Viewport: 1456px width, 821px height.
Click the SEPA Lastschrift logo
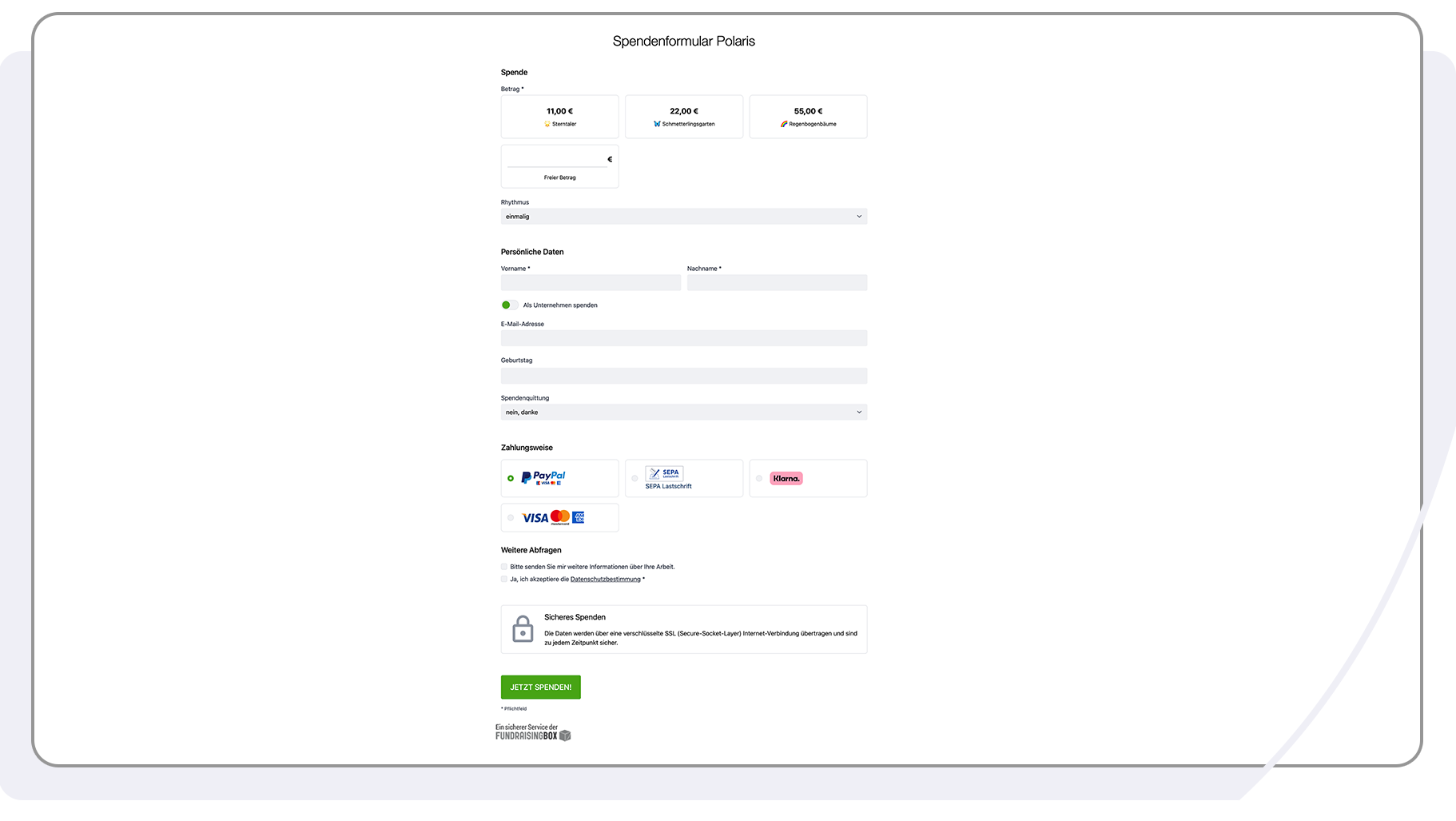point(664,473)
